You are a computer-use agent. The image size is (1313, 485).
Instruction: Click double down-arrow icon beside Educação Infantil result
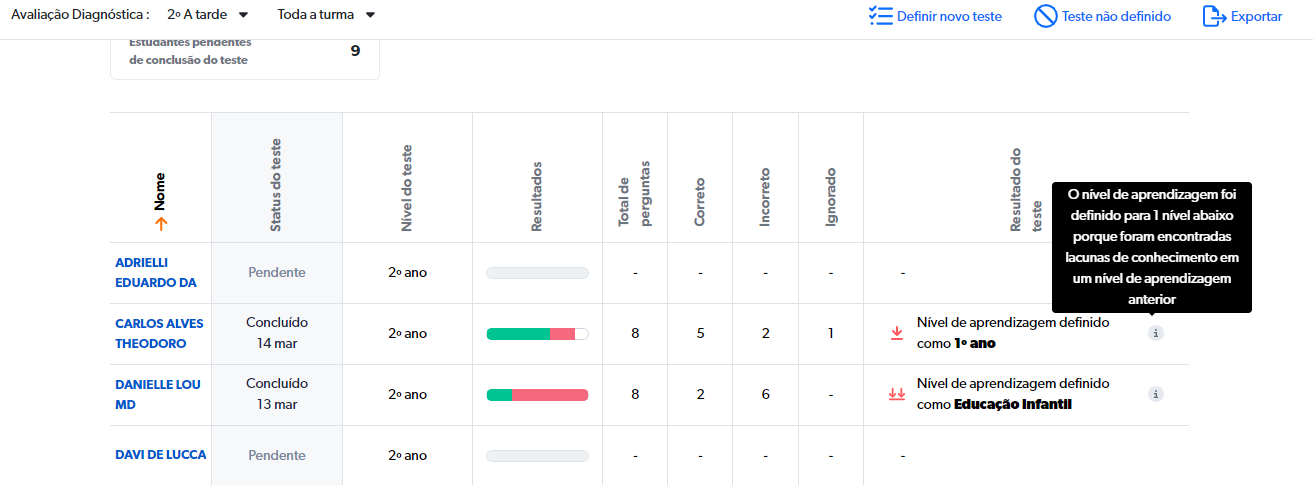coord(896,394)
